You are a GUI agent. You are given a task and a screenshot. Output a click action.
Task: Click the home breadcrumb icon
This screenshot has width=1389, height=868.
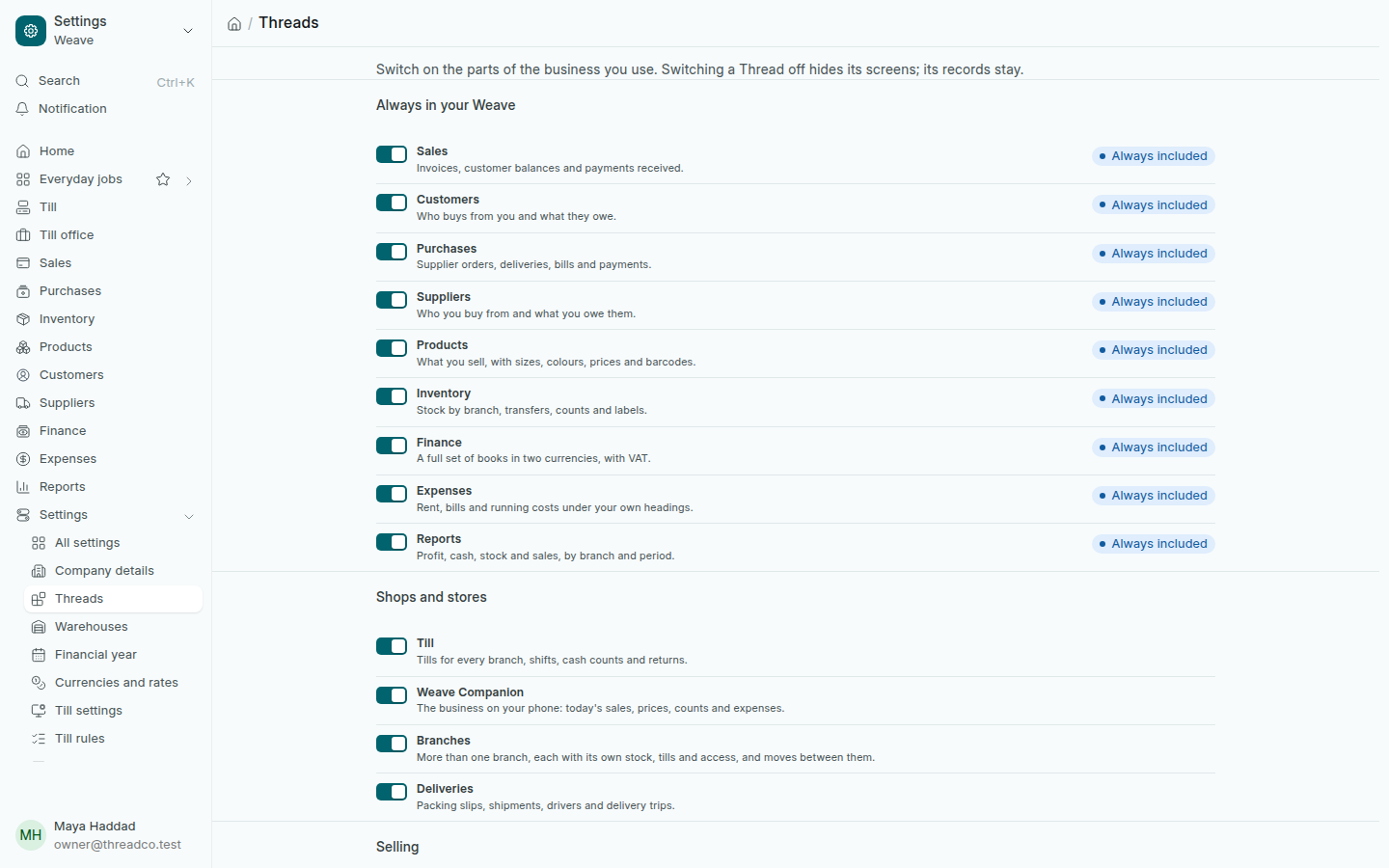click(x=234, y=24)
